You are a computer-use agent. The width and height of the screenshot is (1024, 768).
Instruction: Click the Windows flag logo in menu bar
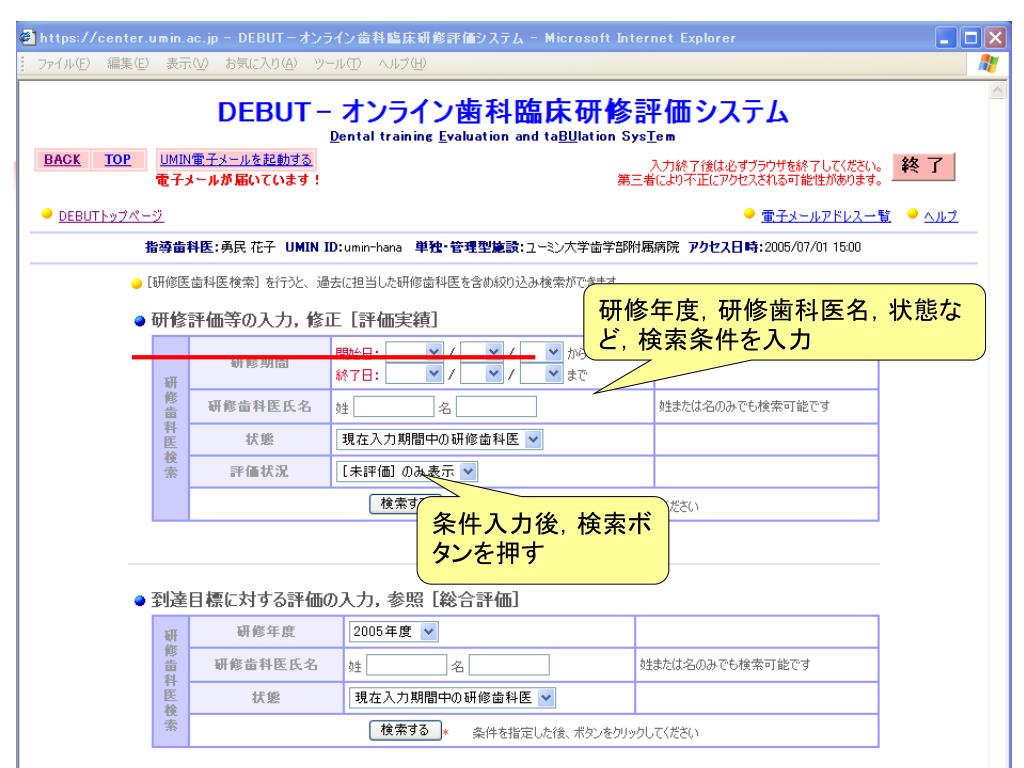(x=988, y=64)
